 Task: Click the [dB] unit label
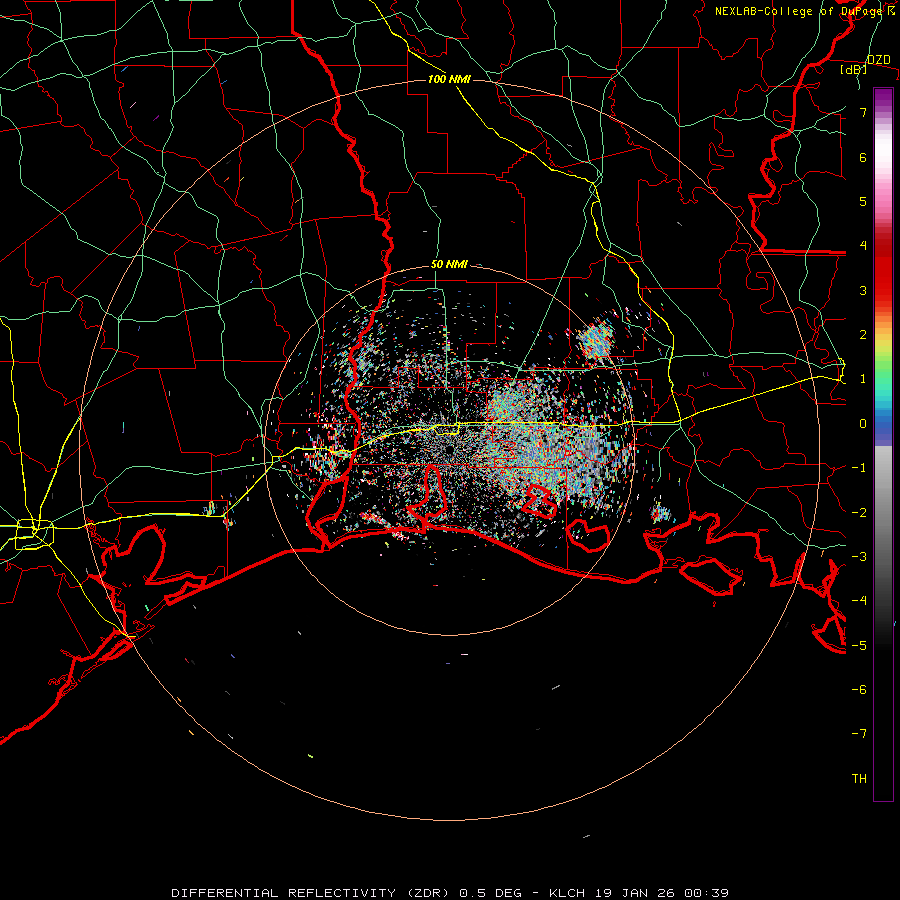[x=854, y=69]
